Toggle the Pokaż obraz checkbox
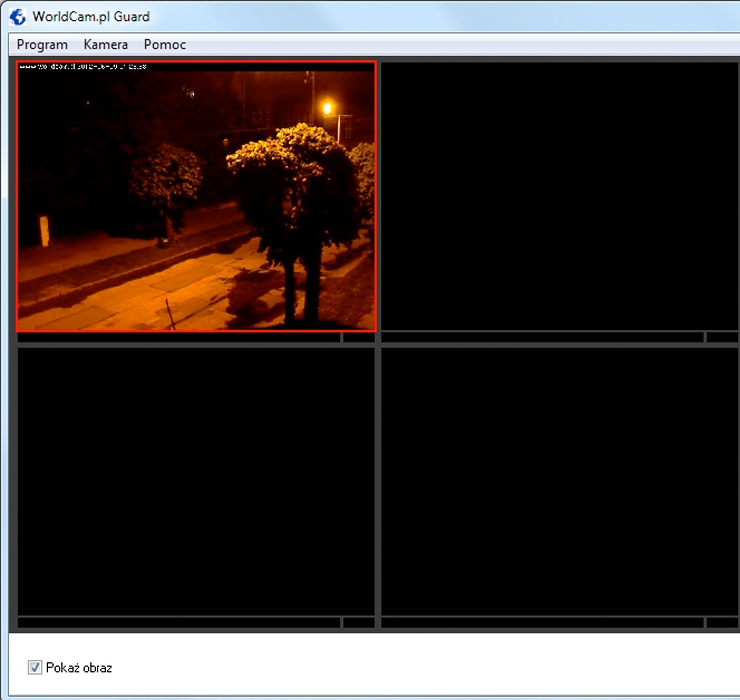 pos(35,667)
